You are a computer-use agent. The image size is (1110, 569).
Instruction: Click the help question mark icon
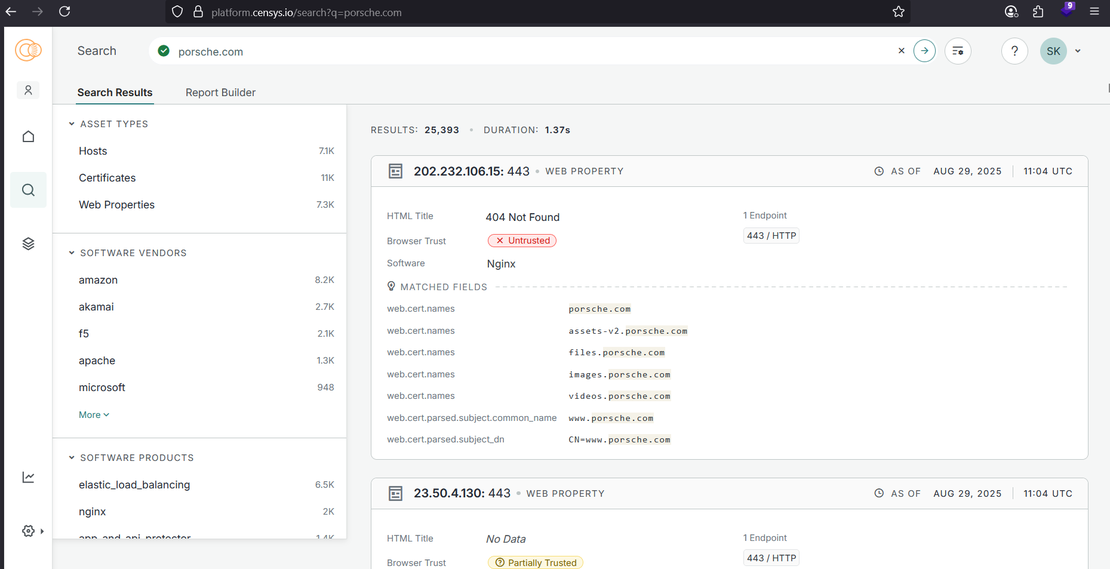pyautogui.click(x=1014, y=51)
